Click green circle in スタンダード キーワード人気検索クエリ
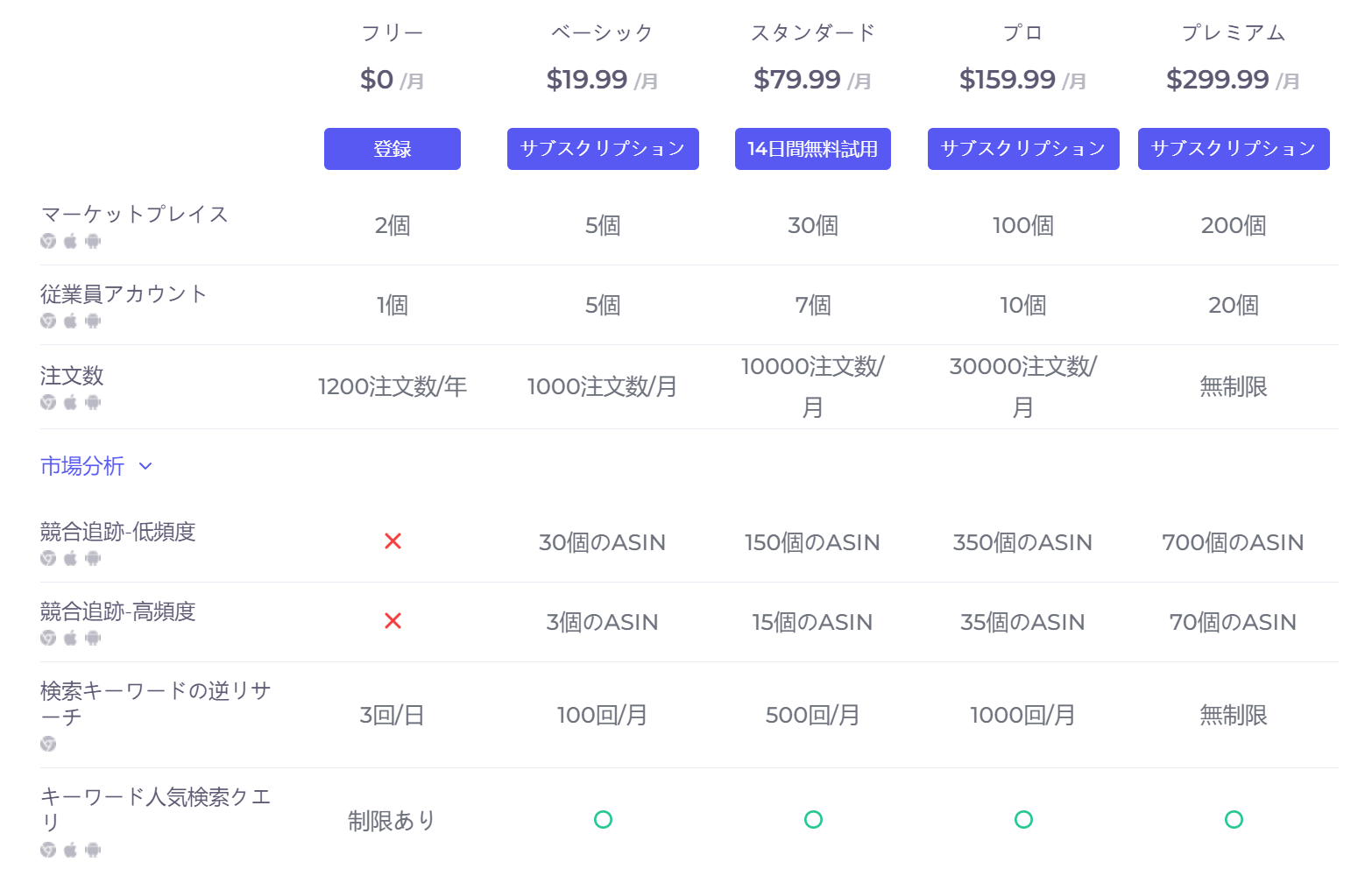Screen dimensions: 1372x869 813,819
